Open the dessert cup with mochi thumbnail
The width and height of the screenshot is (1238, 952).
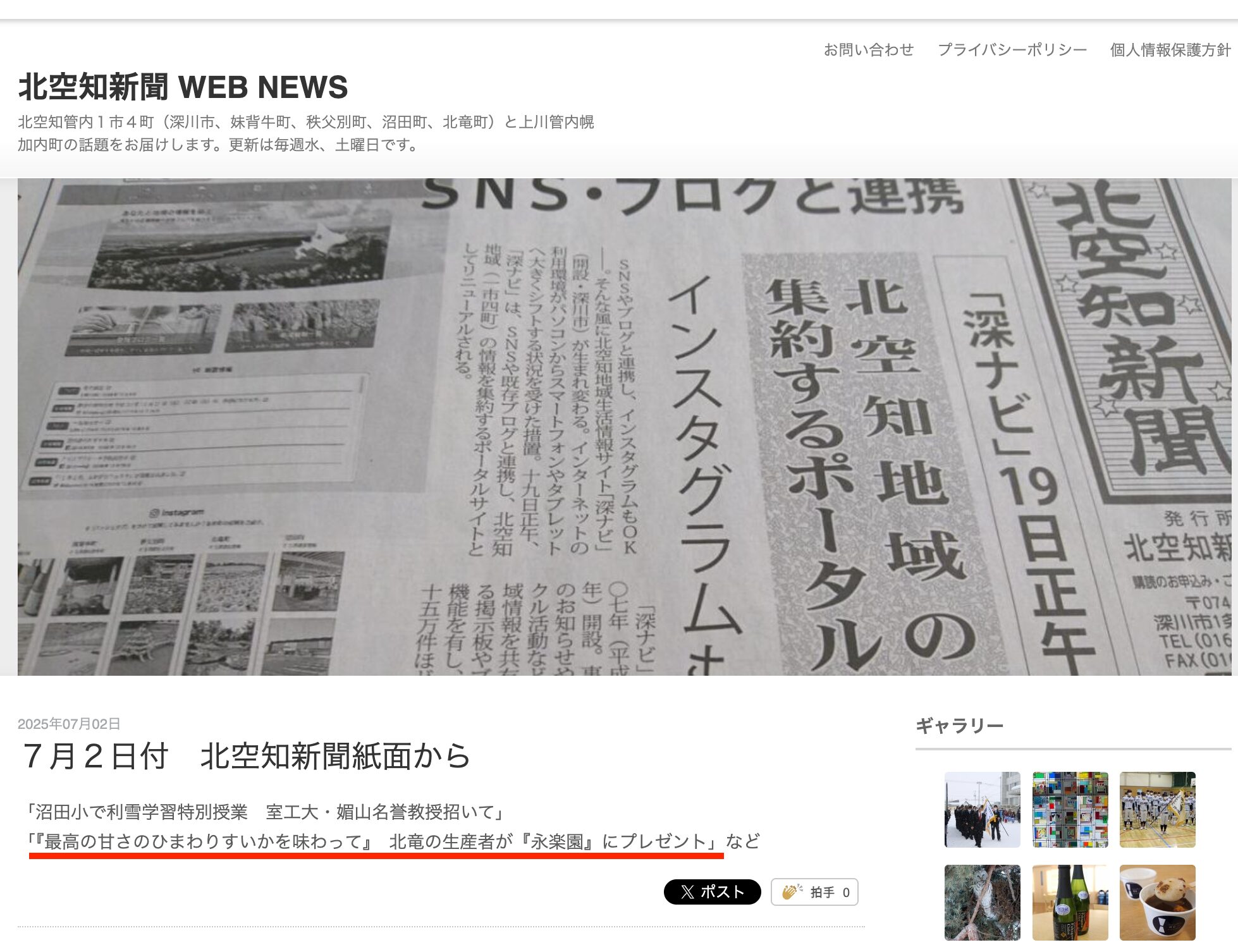[x=1157, y=903]
